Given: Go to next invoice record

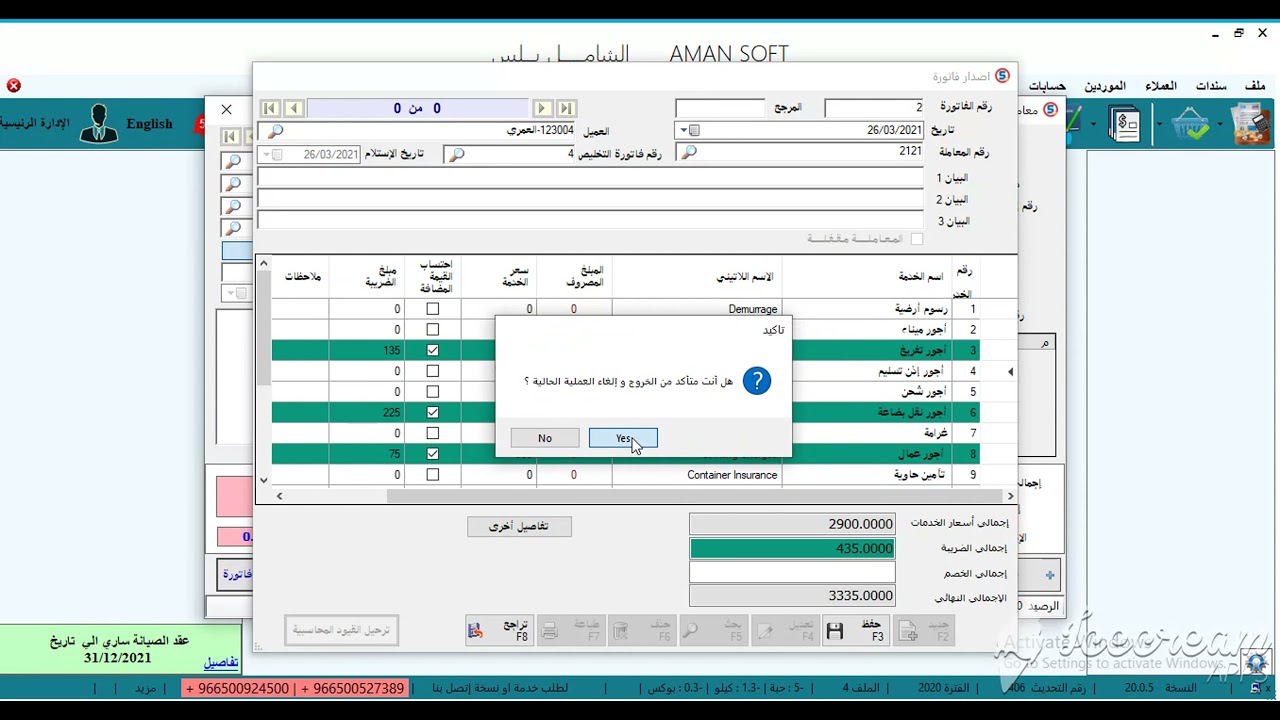Looking at the screenshot, I should pos(542,108).
